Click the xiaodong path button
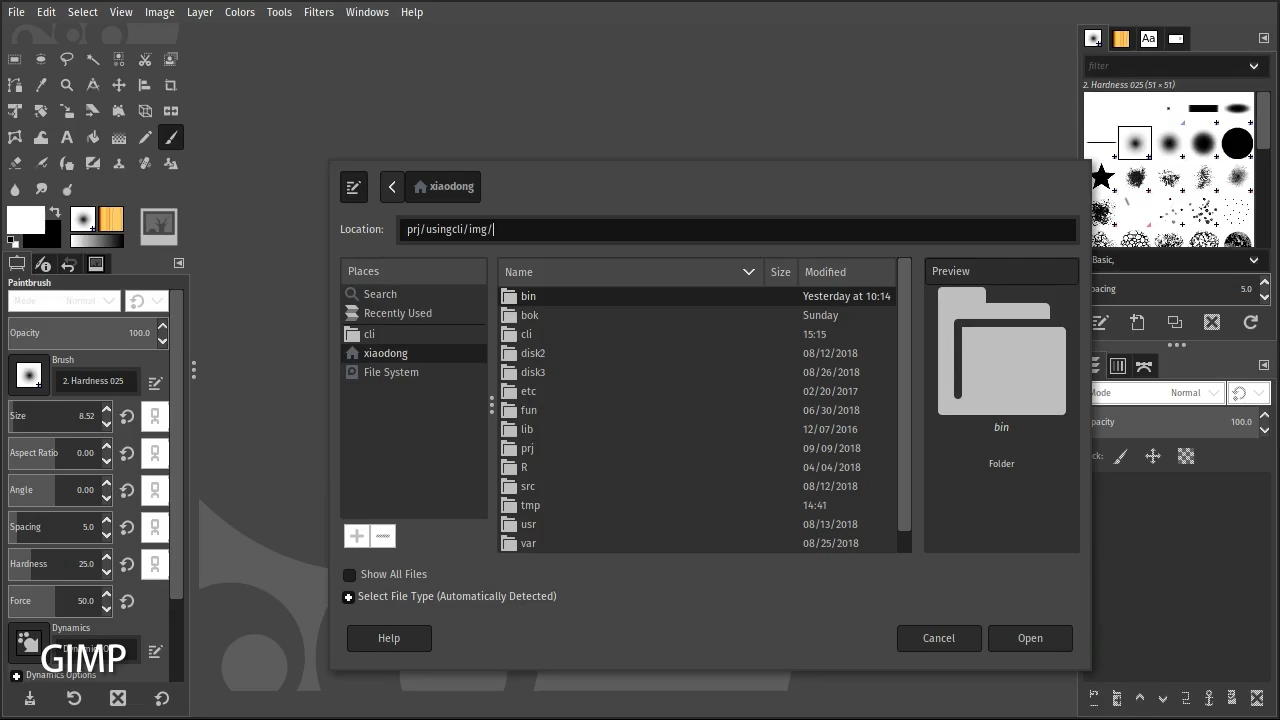Viewport: 1280px width, 720px height. coord(444,187)
